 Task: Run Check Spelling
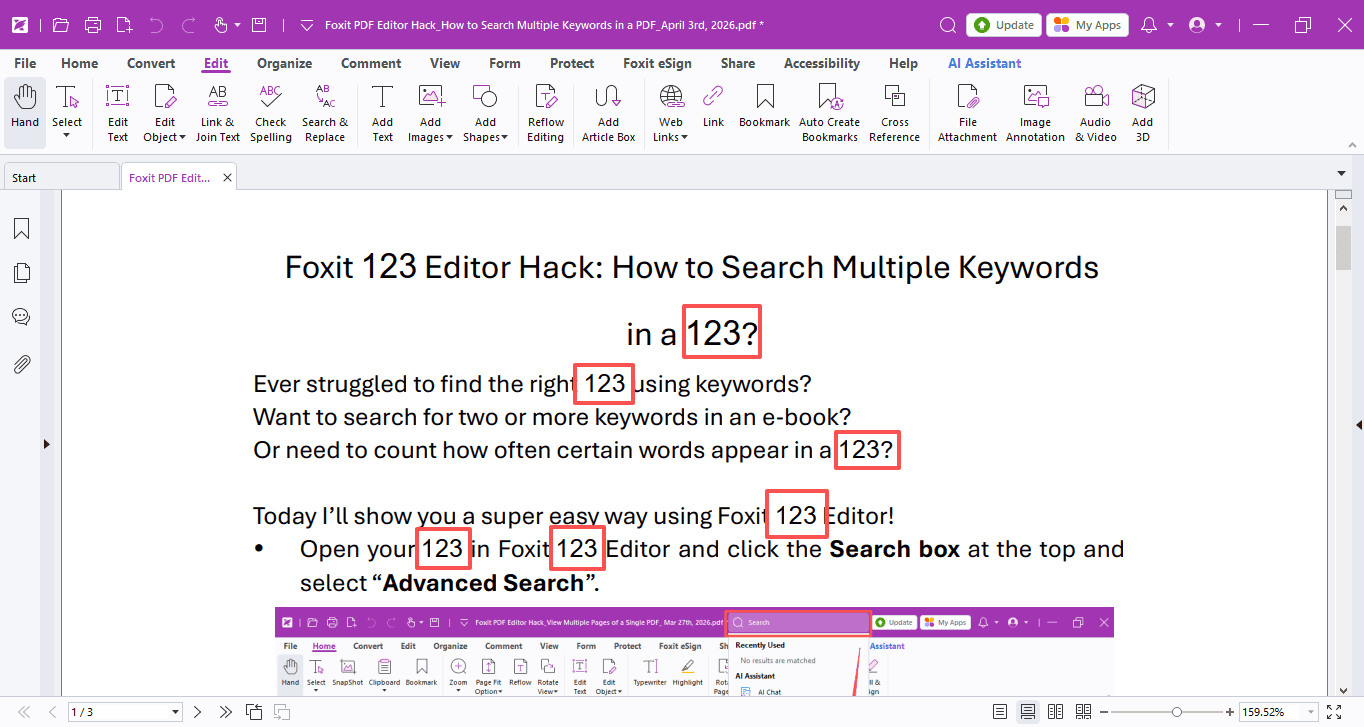(270, 113)
